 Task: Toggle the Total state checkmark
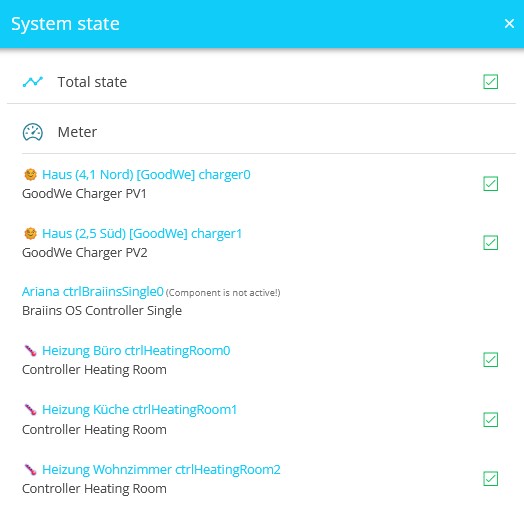(491, 82)
